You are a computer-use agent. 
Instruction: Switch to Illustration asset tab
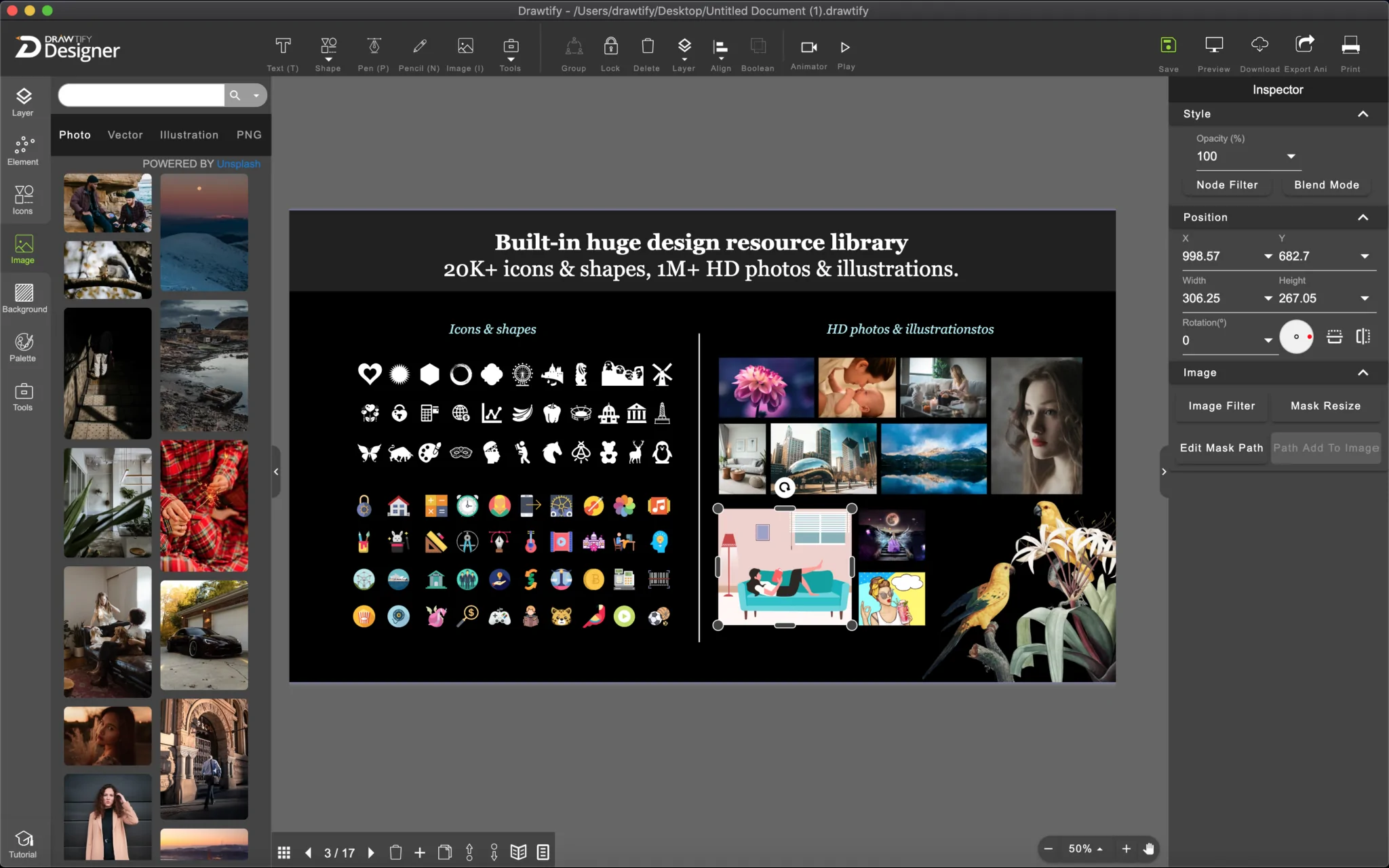189,135
